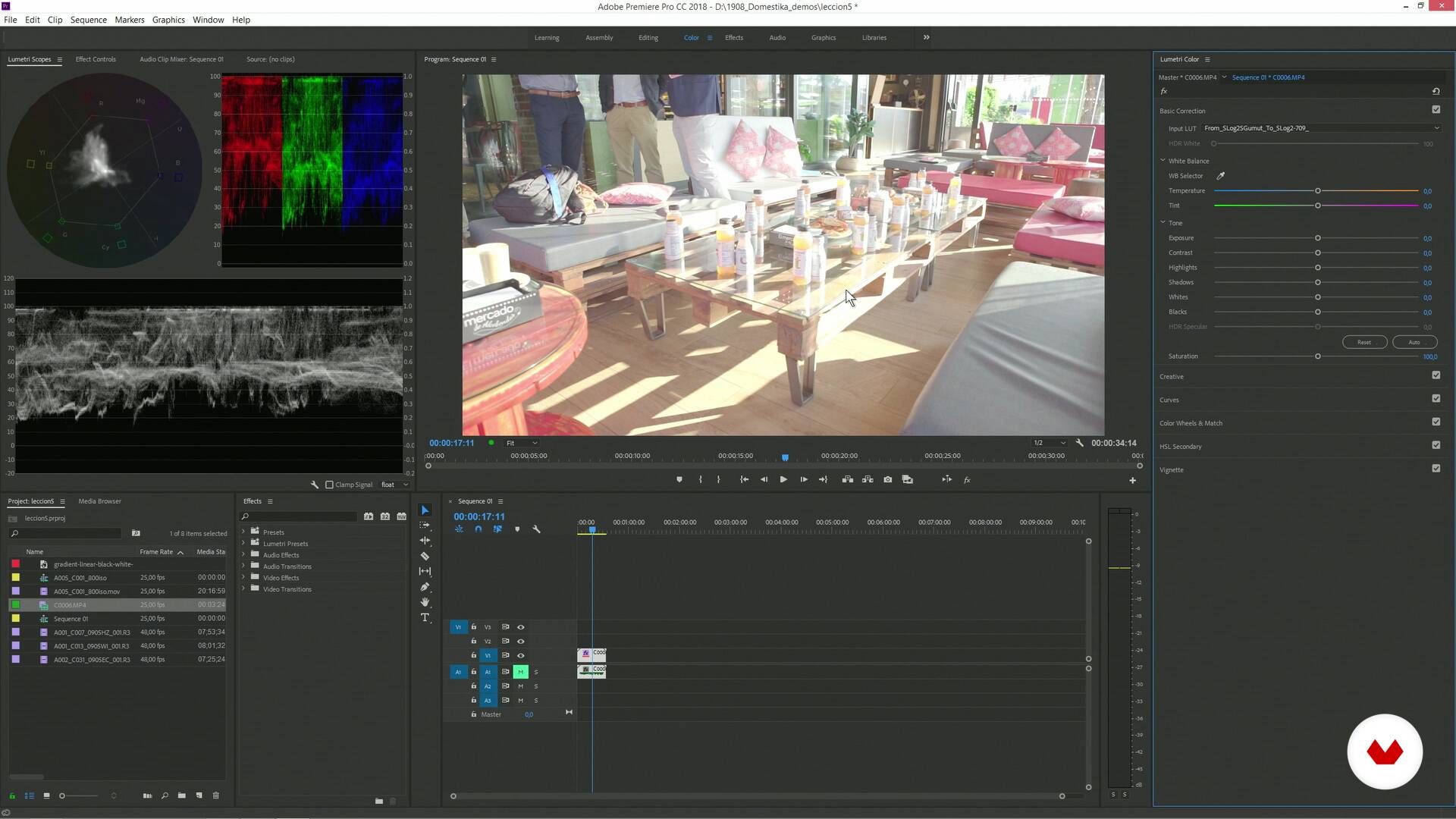
Task: Open the Input LUT dropdown
Action: tap(1321, 128)
